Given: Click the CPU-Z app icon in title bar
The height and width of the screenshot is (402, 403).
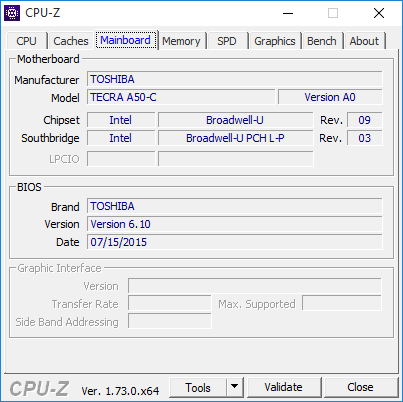Looking at the screenshot, I should 12,13.
